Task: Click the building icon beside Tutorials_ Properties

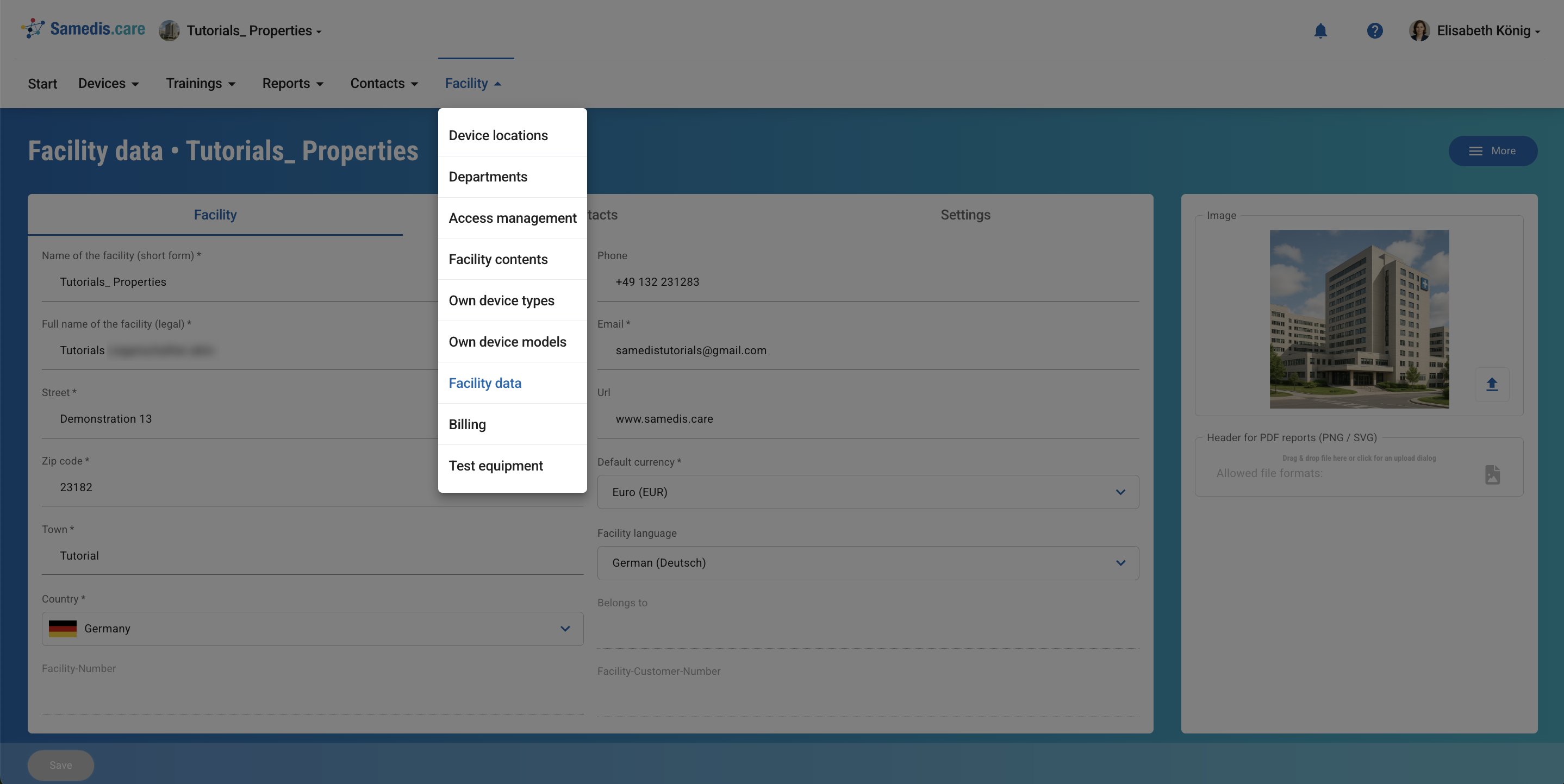Action: [170, 30]
